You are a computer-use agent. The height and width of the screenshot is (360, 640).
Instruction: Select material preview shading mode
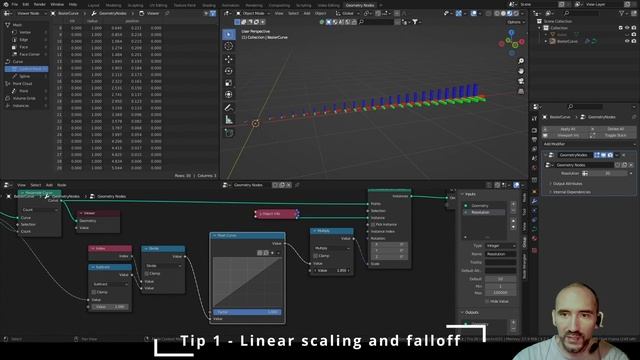tap(510, 13)
